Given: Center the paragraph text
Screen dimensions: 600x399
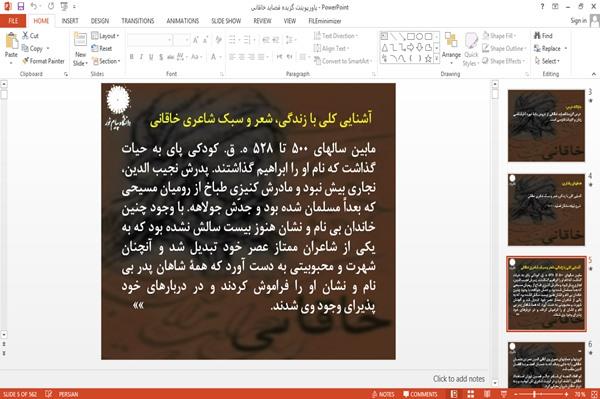Looking at the screenshot, I should [241, 57].
